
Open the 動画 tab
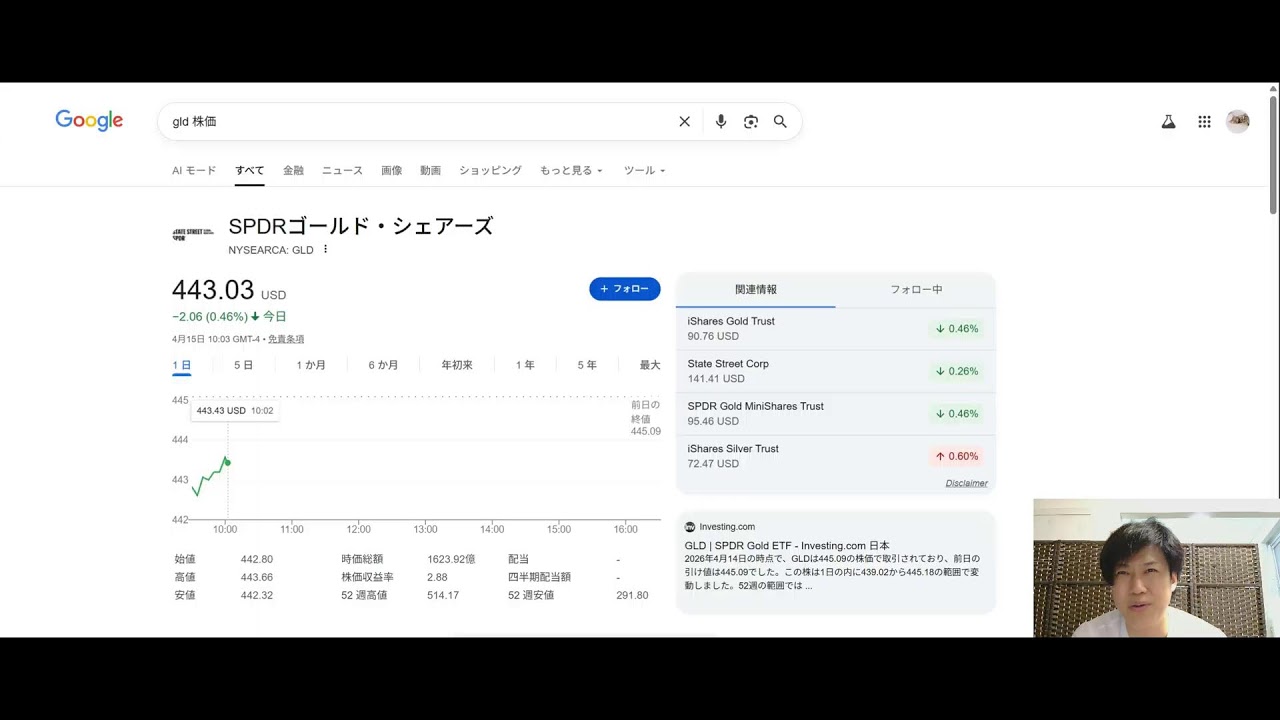point(431,171)
